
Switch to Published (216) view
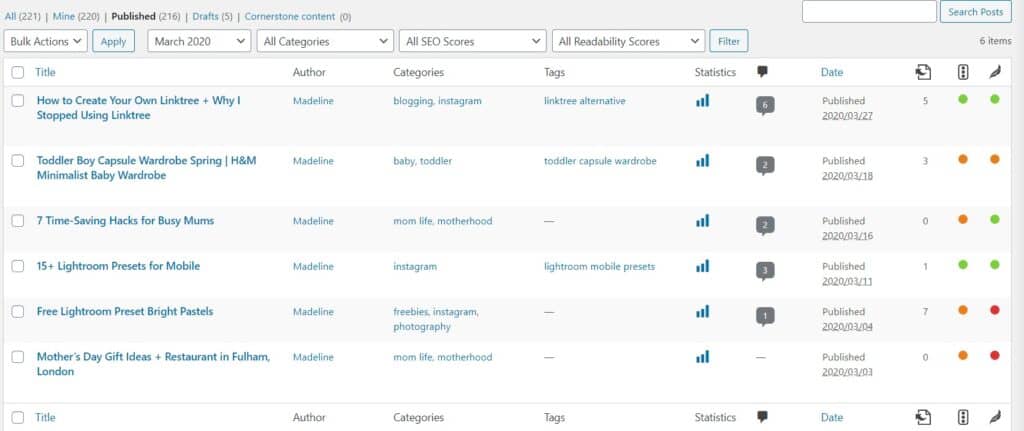[x=146, y=16]
